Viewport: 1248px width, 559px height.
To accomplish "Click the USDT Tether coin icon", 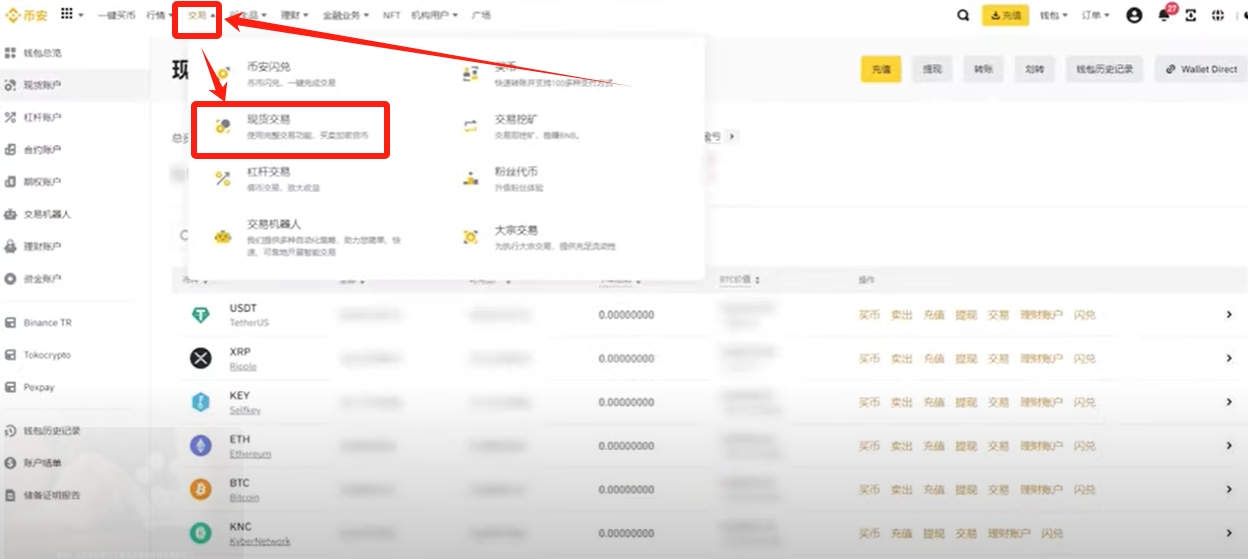I will pos(201,315).
